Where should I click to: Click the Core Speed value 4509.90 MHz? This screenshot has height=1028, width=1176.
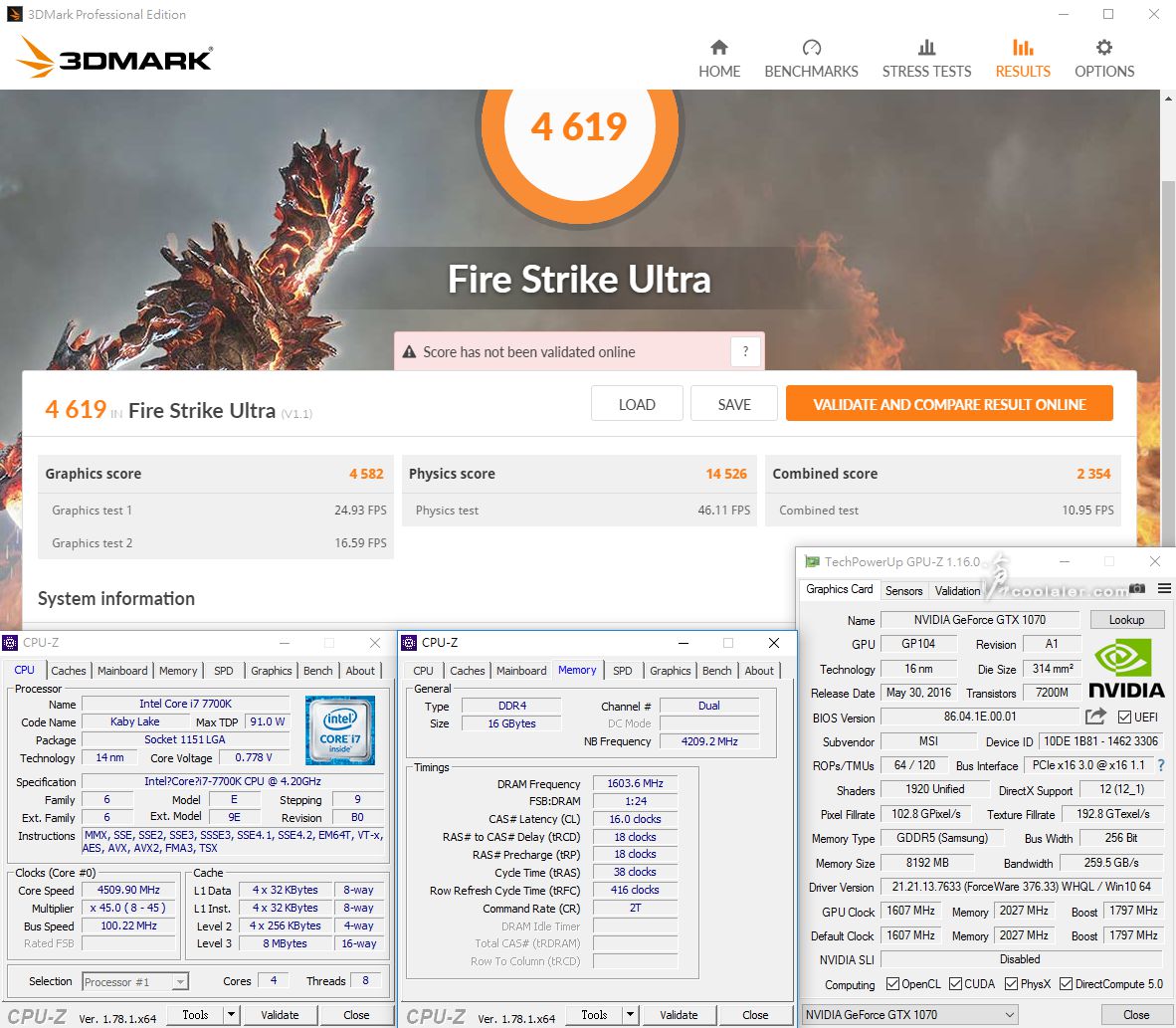(128, 890)
